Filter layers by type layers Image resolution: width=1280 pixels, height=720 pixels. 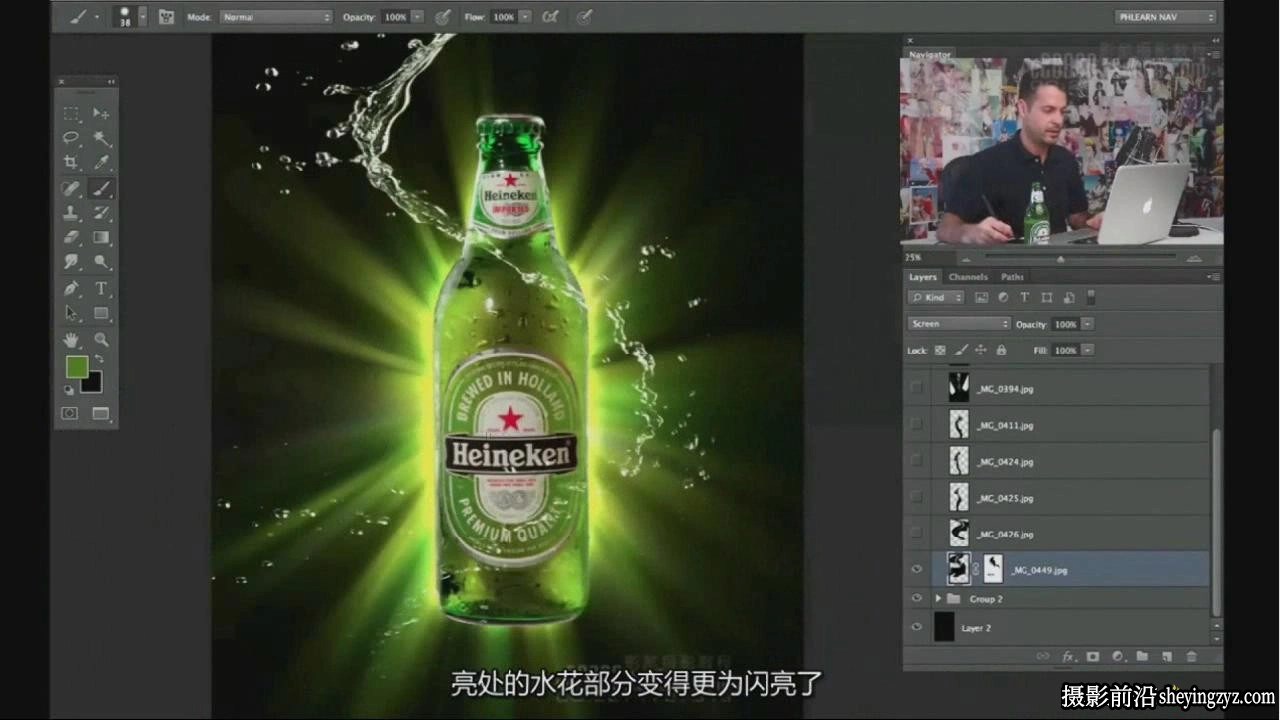(x=1025, y=298)
